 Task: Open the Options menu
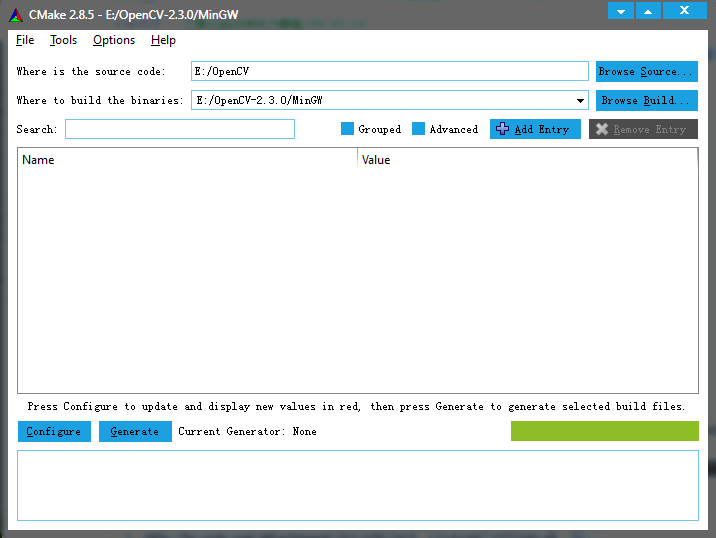coord(114,40)
